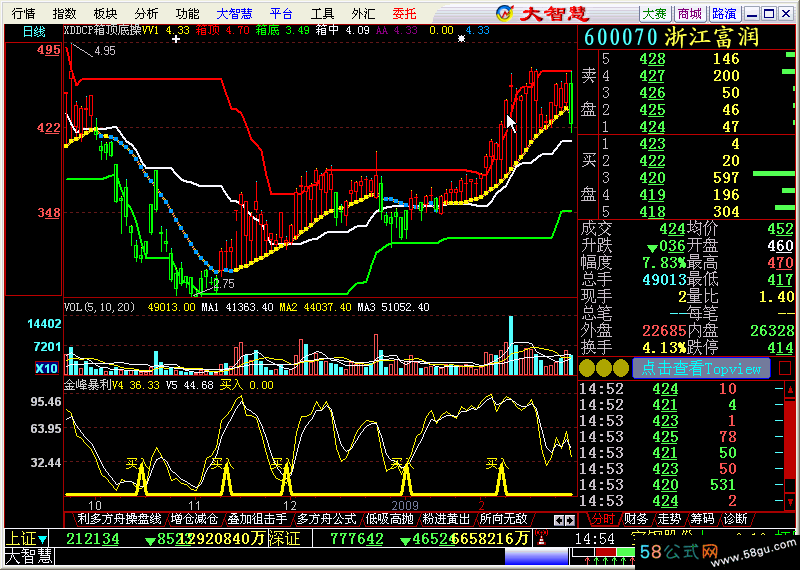
Task: Select the 走势 tab in the right panel
Action: tap(669, 519)
